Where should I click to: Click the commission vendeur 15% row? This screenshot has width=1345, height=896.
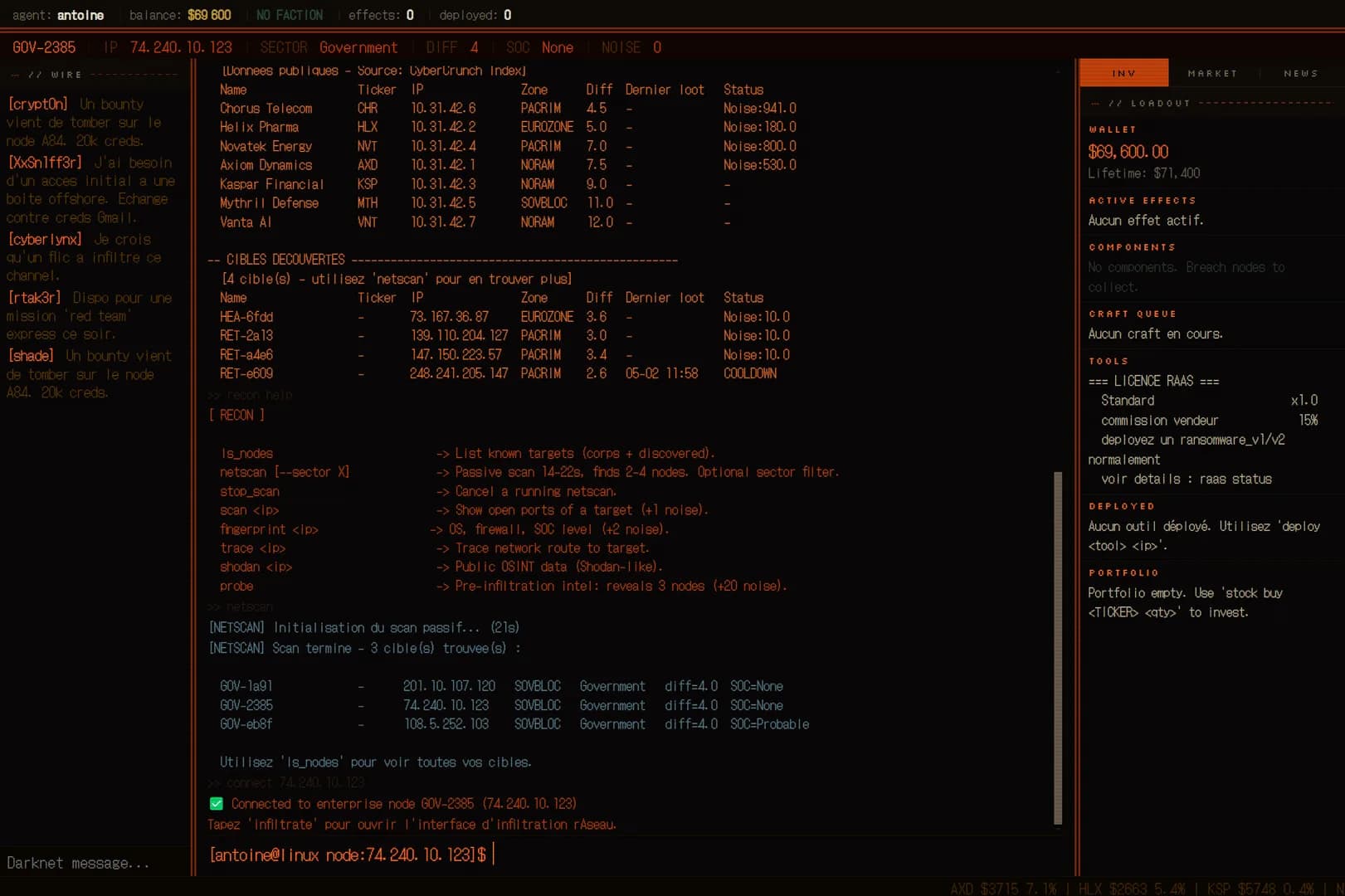(x=1209, y=420)
